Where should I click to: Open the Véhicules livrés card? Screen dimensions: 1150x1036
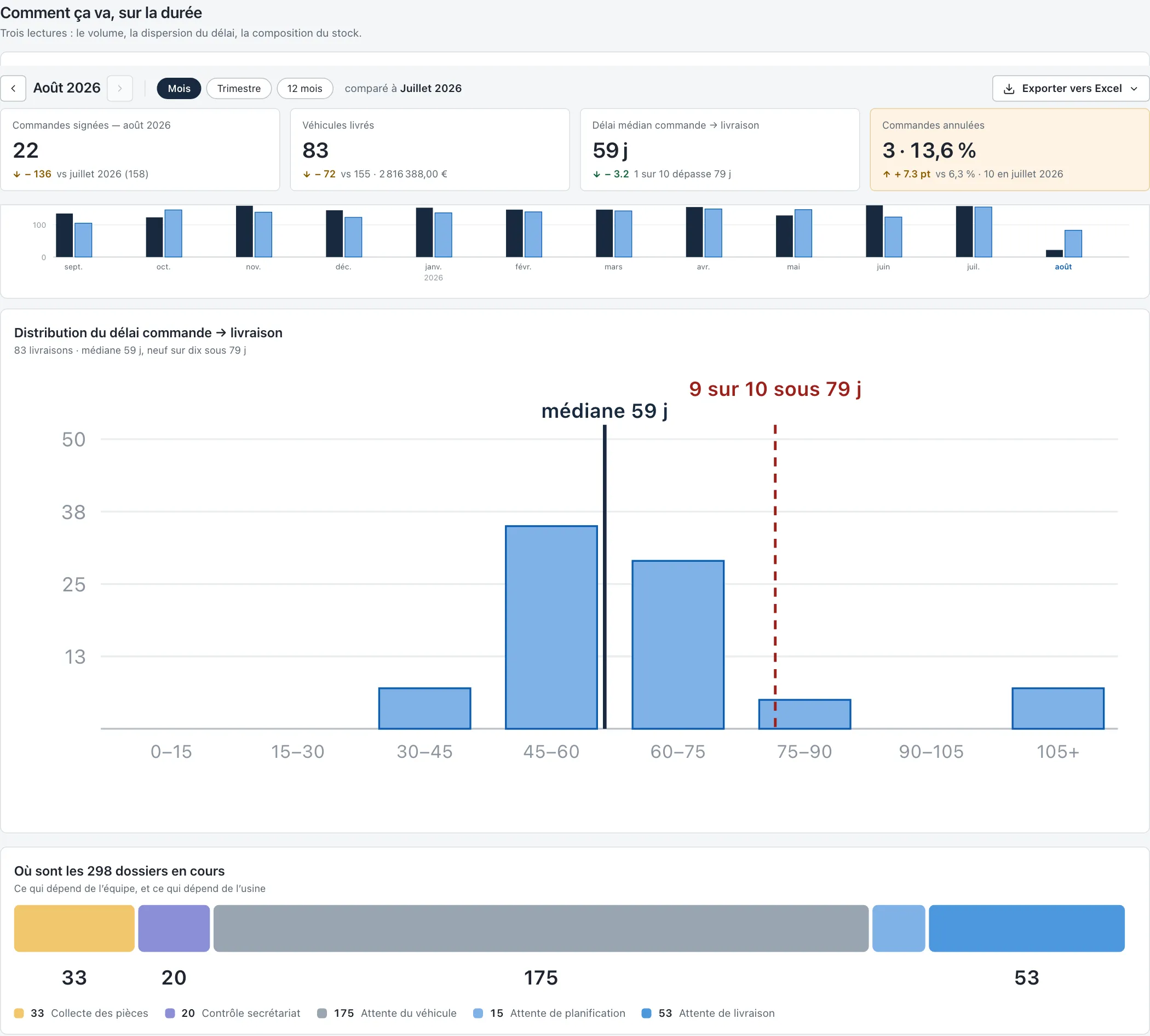coord(430,149)
